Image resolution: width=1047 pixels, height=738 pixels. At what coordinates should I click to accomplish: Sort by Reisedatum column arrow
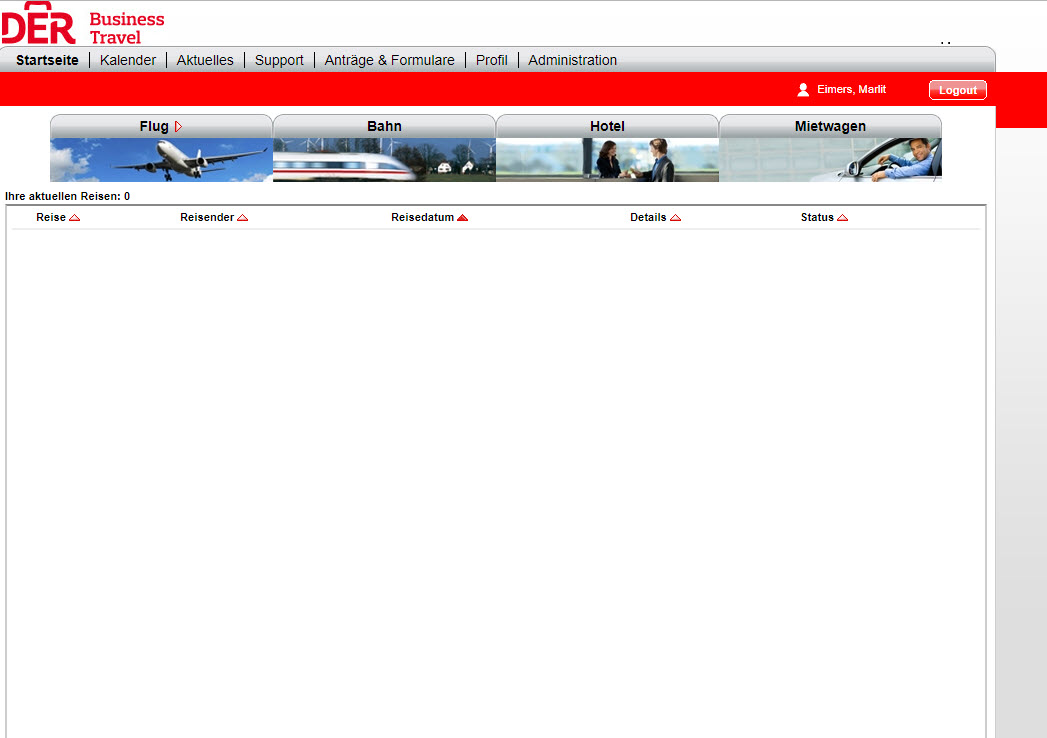pyautogui.click(x=462, y=218)
